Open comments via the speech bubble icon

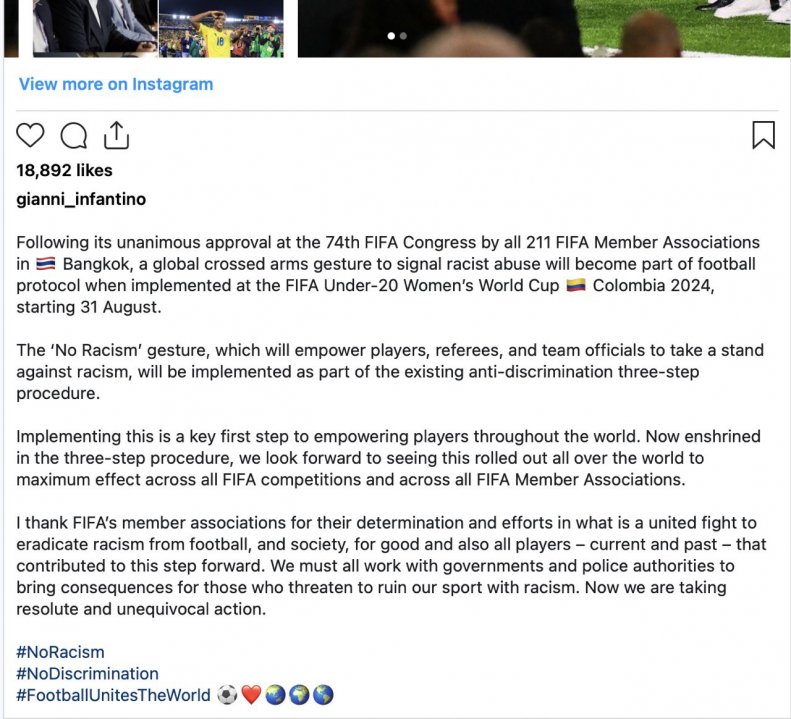(73, 135)
